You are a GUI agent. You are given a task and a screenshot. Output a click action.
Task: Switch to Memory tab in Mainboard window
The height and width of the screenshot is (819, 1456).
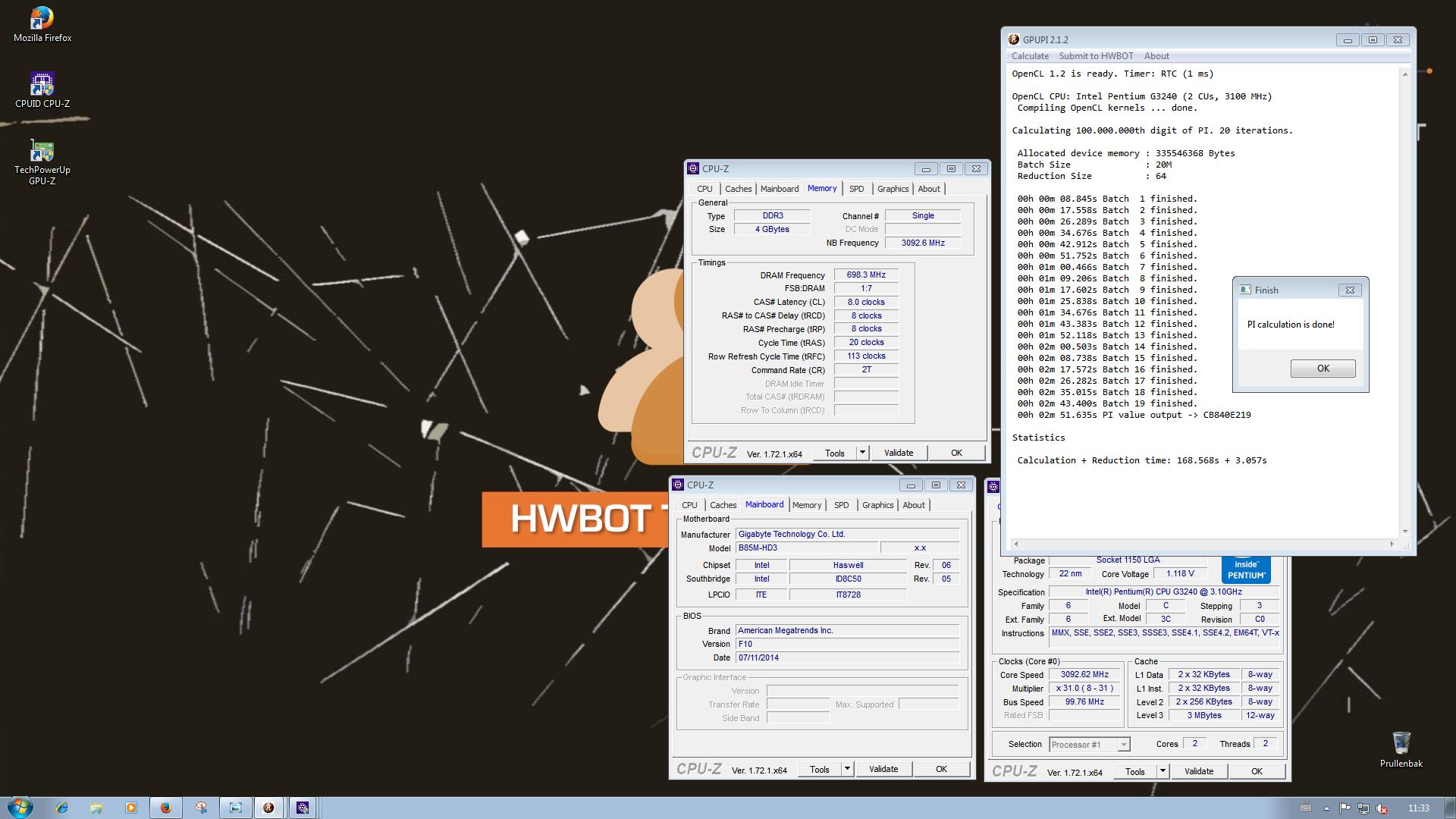807,505
